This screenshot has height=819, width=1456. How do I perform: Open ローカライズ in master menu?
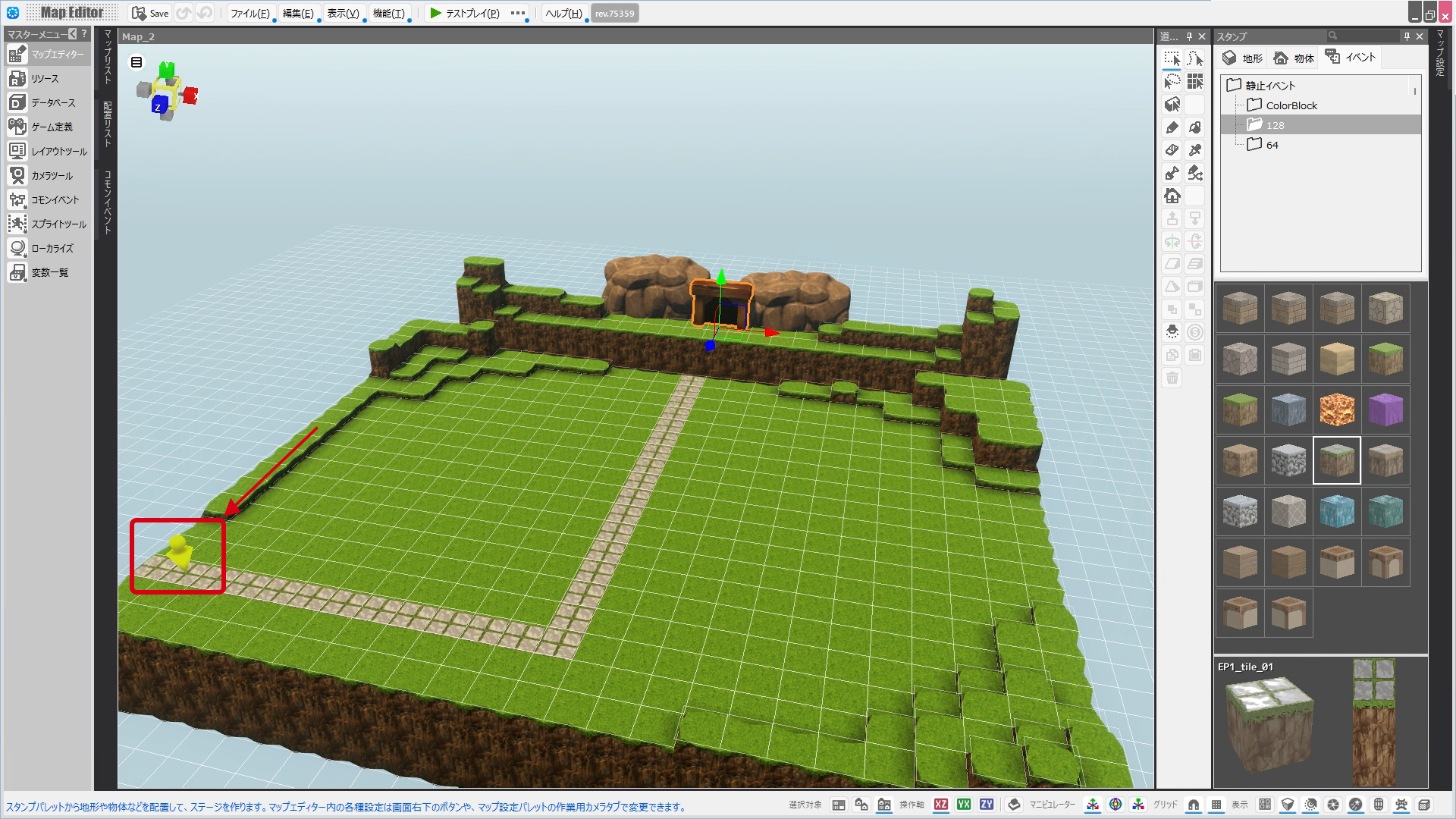[x=48, y=249]
